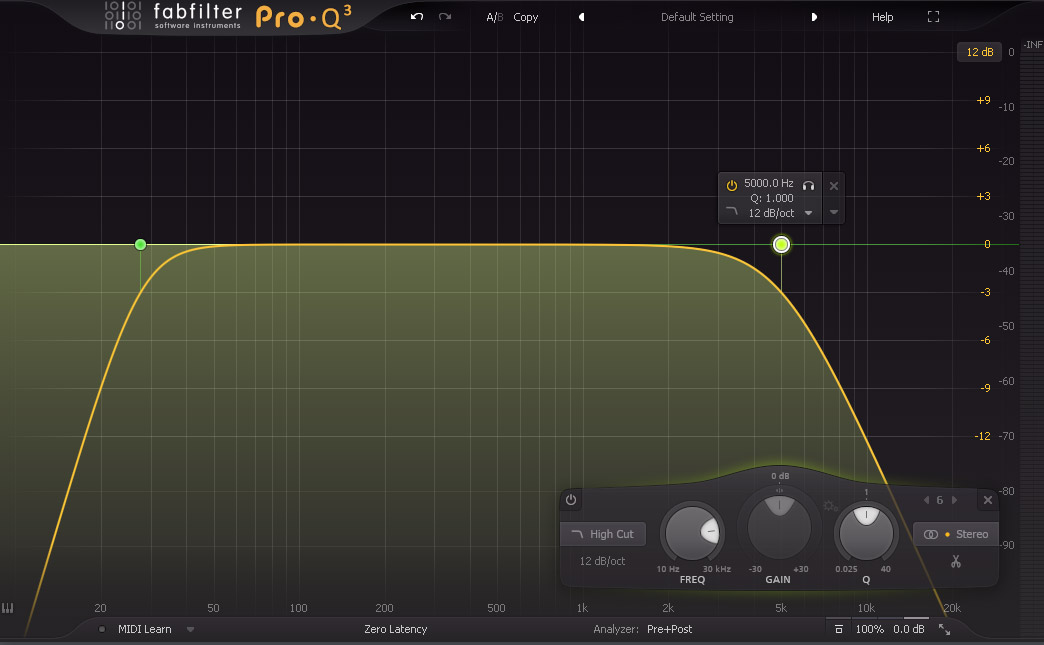Open the MIDI Learn dropdown arrow
This screenshot has width=1044, height=645.
pyautogui.click(x=190, y=629)
